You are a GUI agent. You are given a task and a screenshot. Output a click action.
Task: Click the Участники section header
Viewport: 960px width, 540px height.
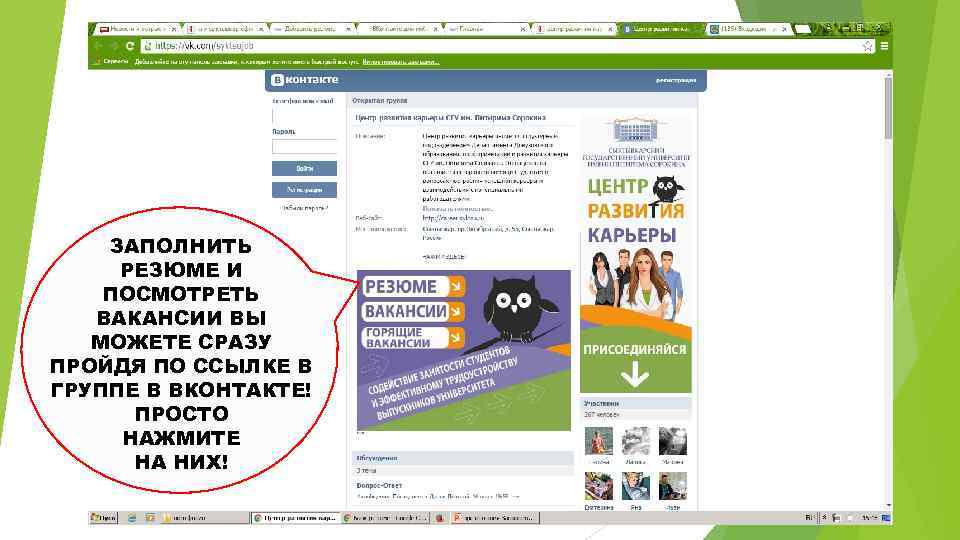(x=636, y=403)
